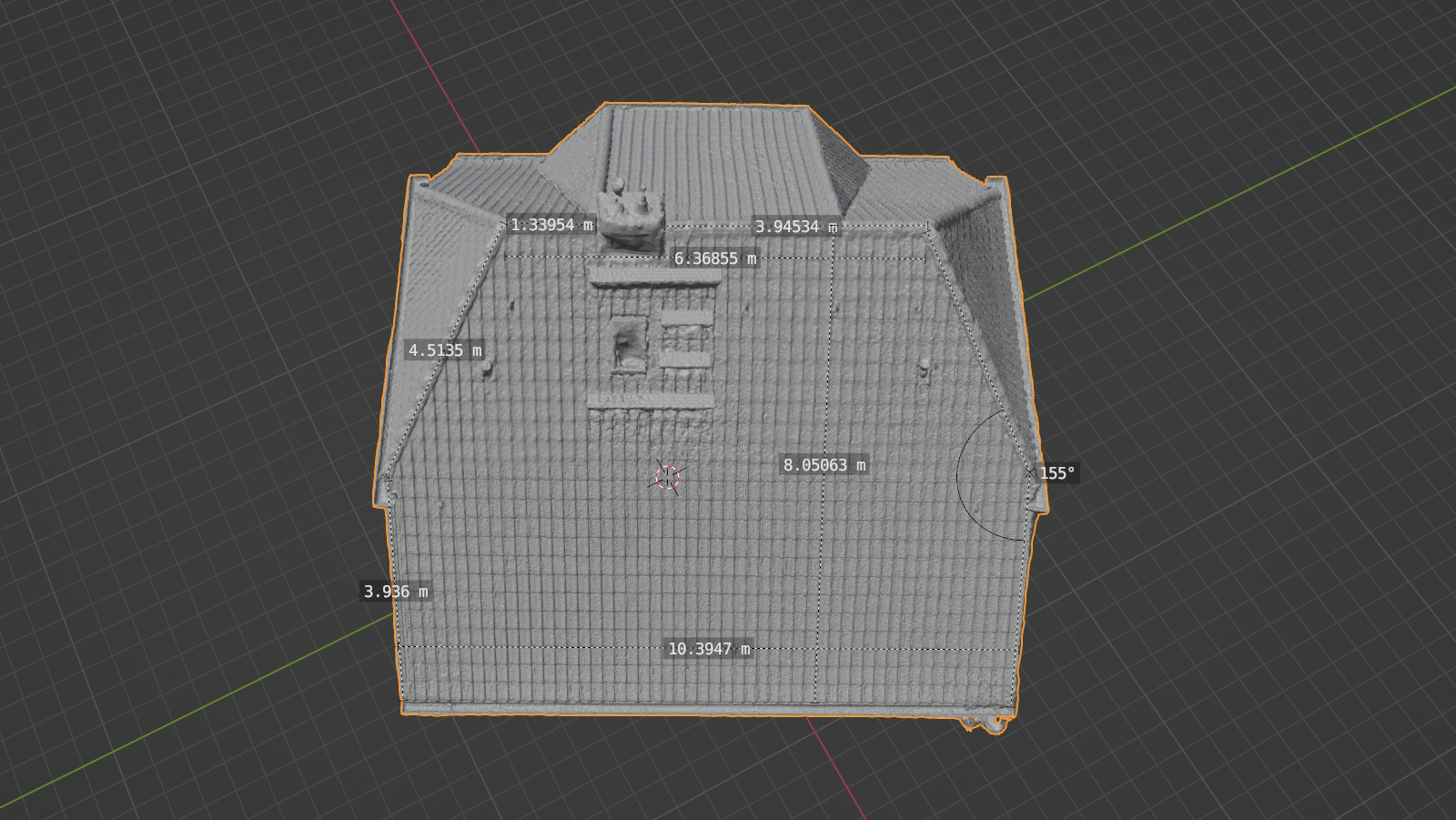Click the small roof vent near left hip

(489, 368)
